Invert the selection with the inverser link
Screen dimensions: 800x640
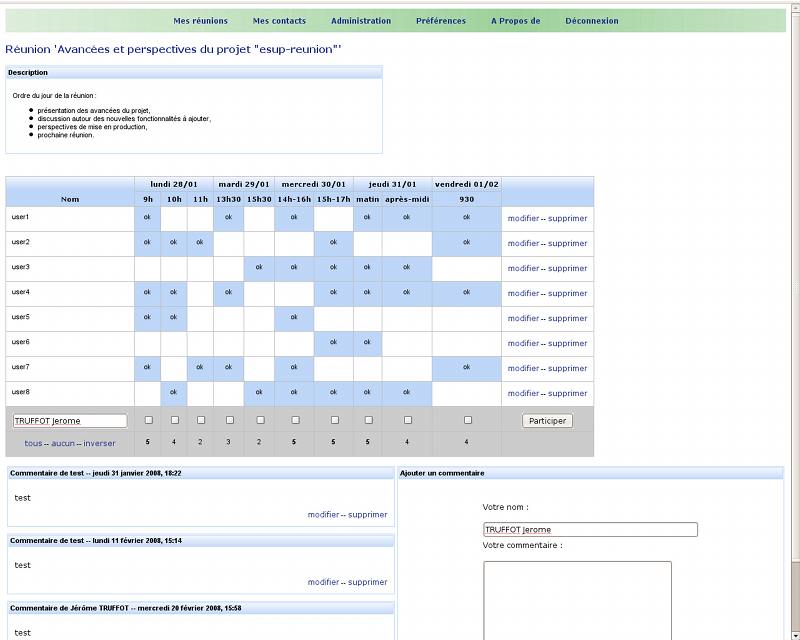pyautogui.click(x=99, y=443)
